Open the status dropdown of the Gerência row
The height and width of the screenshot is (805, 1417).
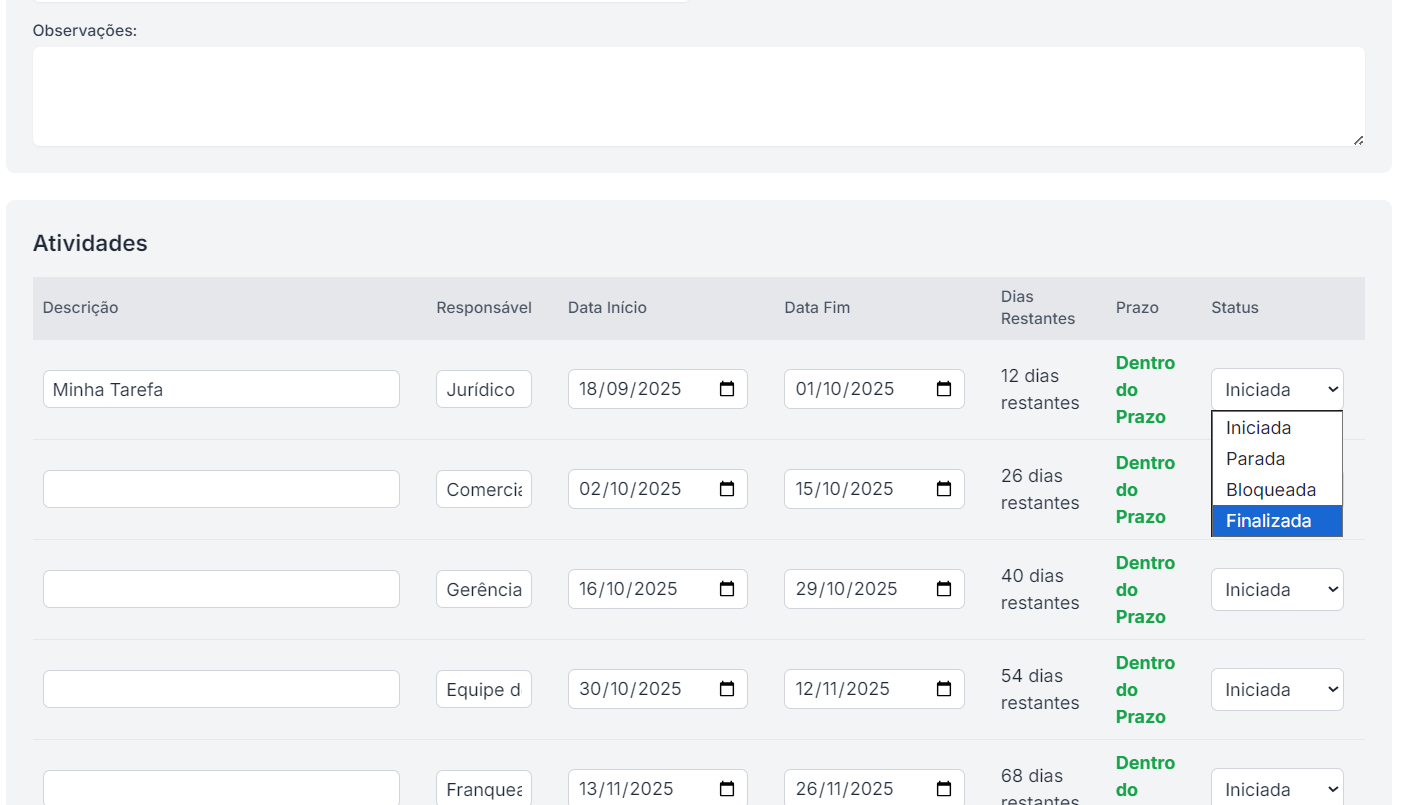[1276, 589]
